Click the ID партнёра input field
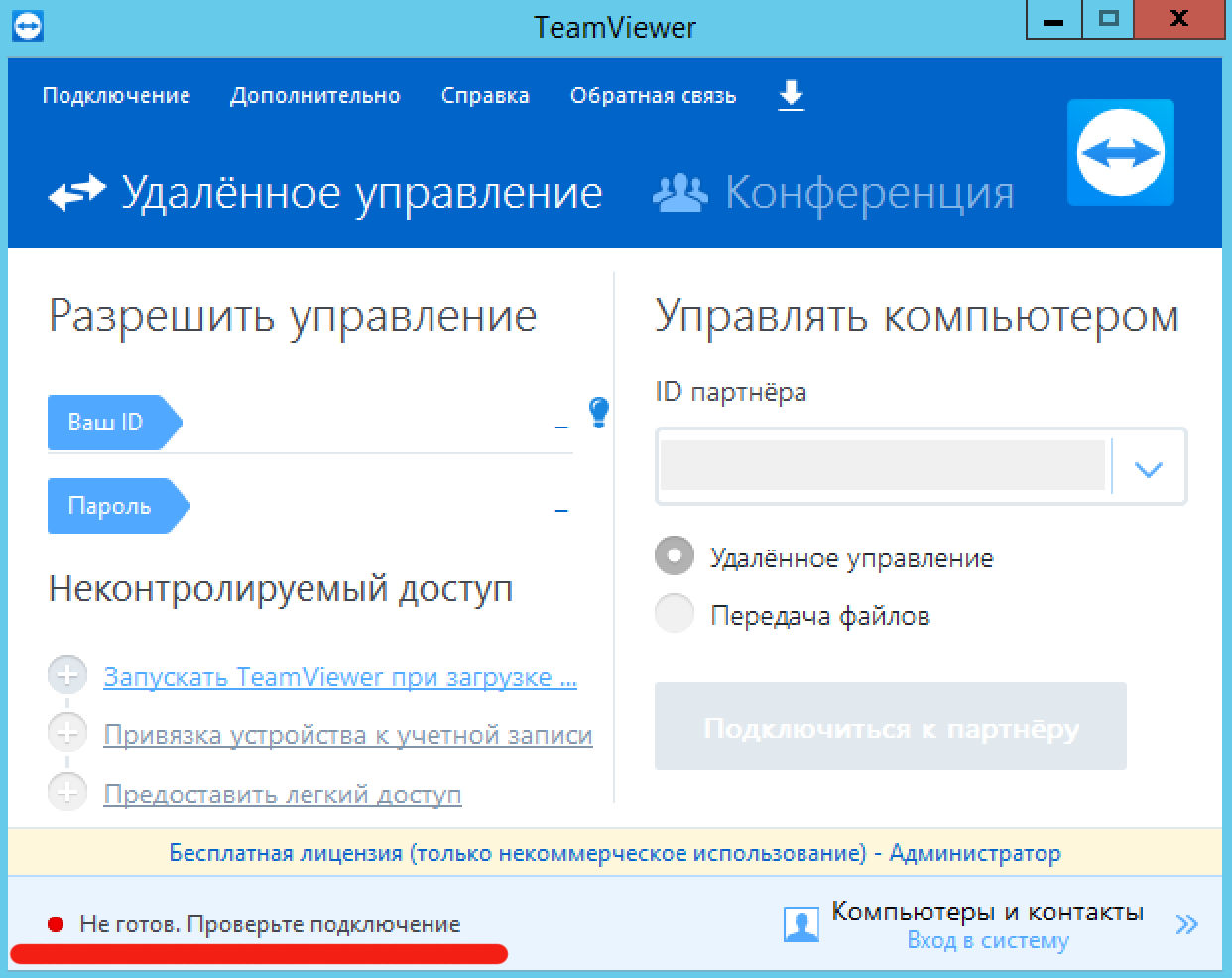This screenshot has height=978, width=1232. tap(883, 466)
